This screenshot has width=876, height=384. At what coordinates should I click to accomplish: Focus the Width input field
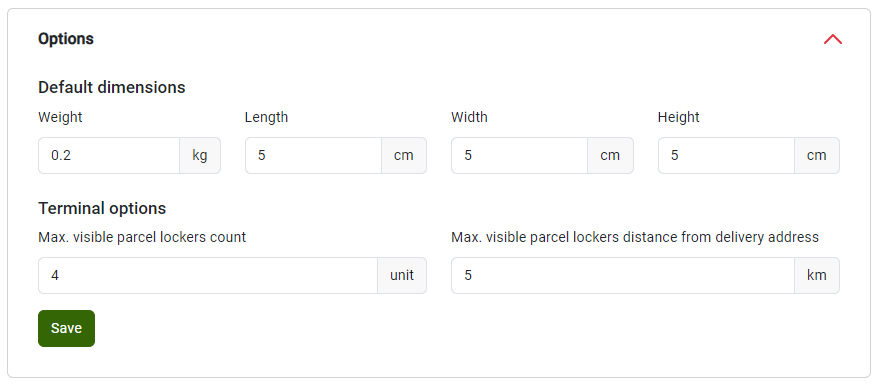pos(520,155)
